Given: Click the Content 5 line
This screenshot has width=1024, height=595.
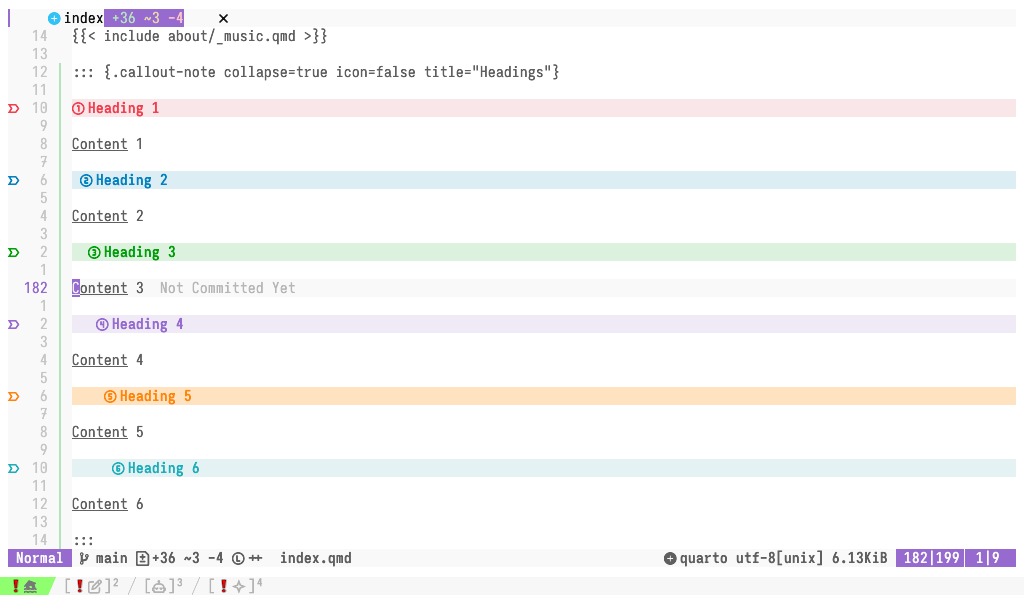Looking at the screenshot, I should 107,432.
